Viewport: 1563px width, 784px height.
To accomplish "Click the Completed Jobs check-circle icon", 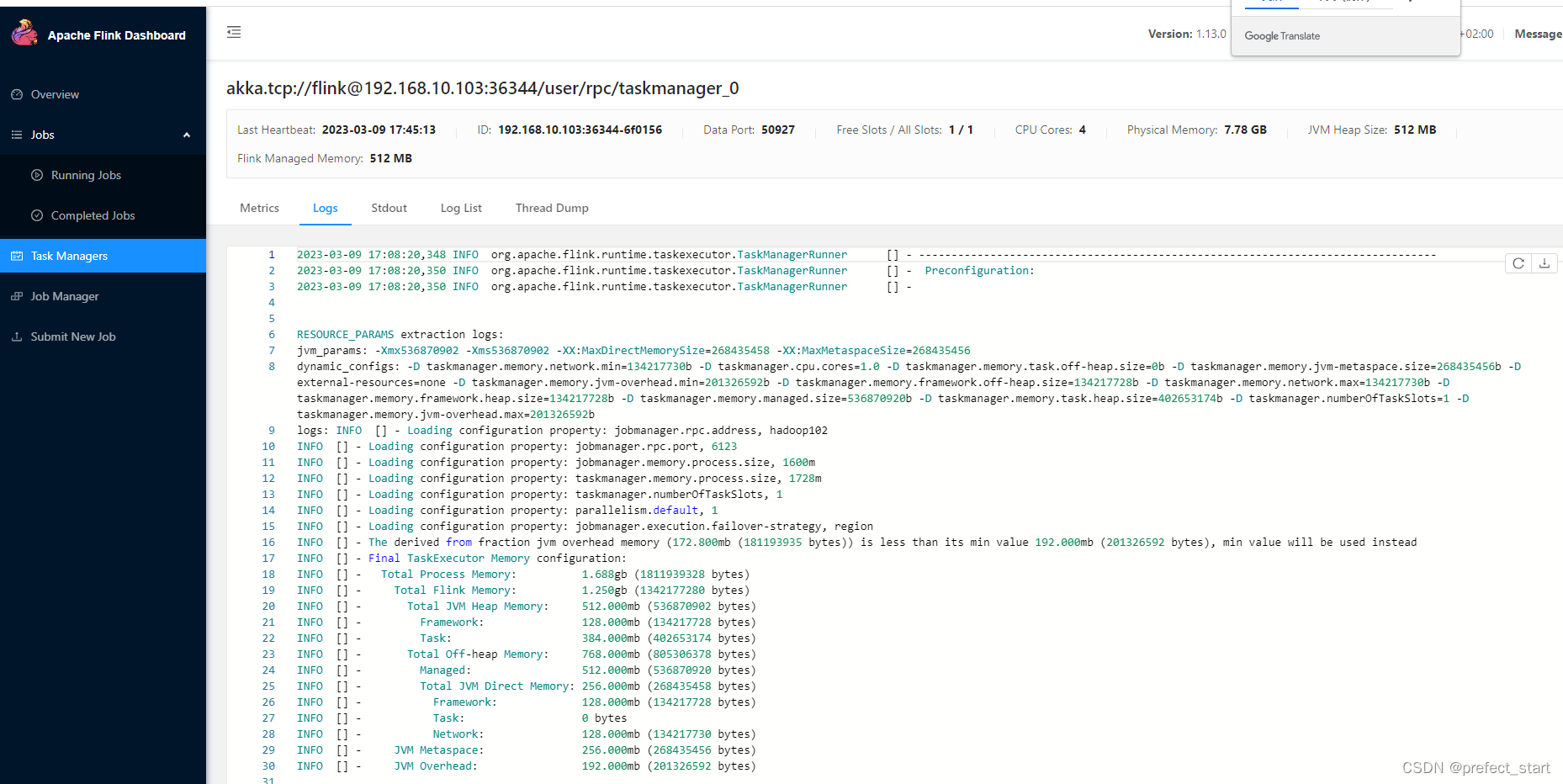I will 37,215.
